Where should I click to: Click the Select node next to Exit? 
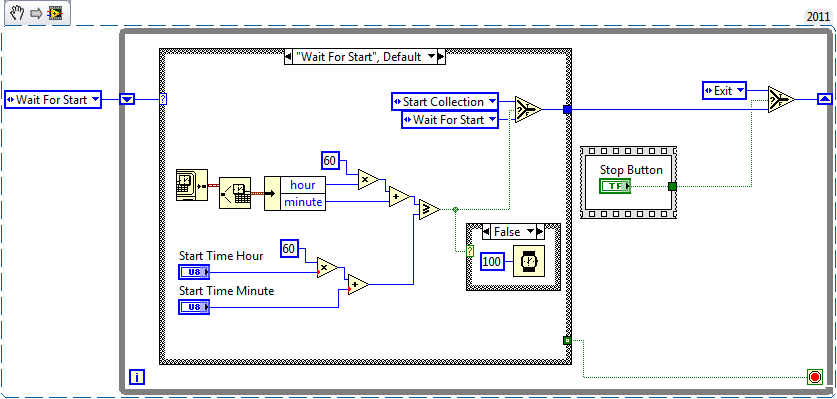[781, 99]
